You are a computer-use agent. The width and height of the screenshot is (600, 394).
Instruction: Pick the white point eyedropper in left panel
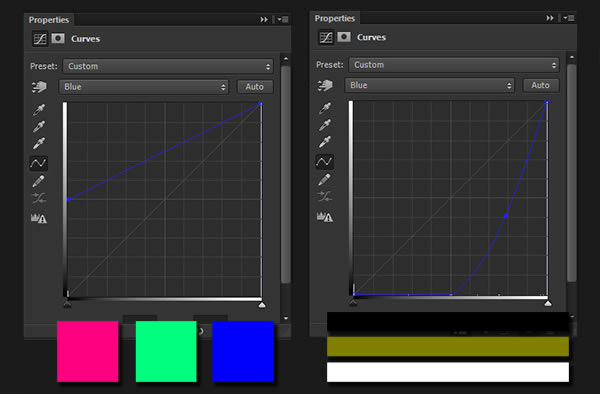click(x=39, y=143)
